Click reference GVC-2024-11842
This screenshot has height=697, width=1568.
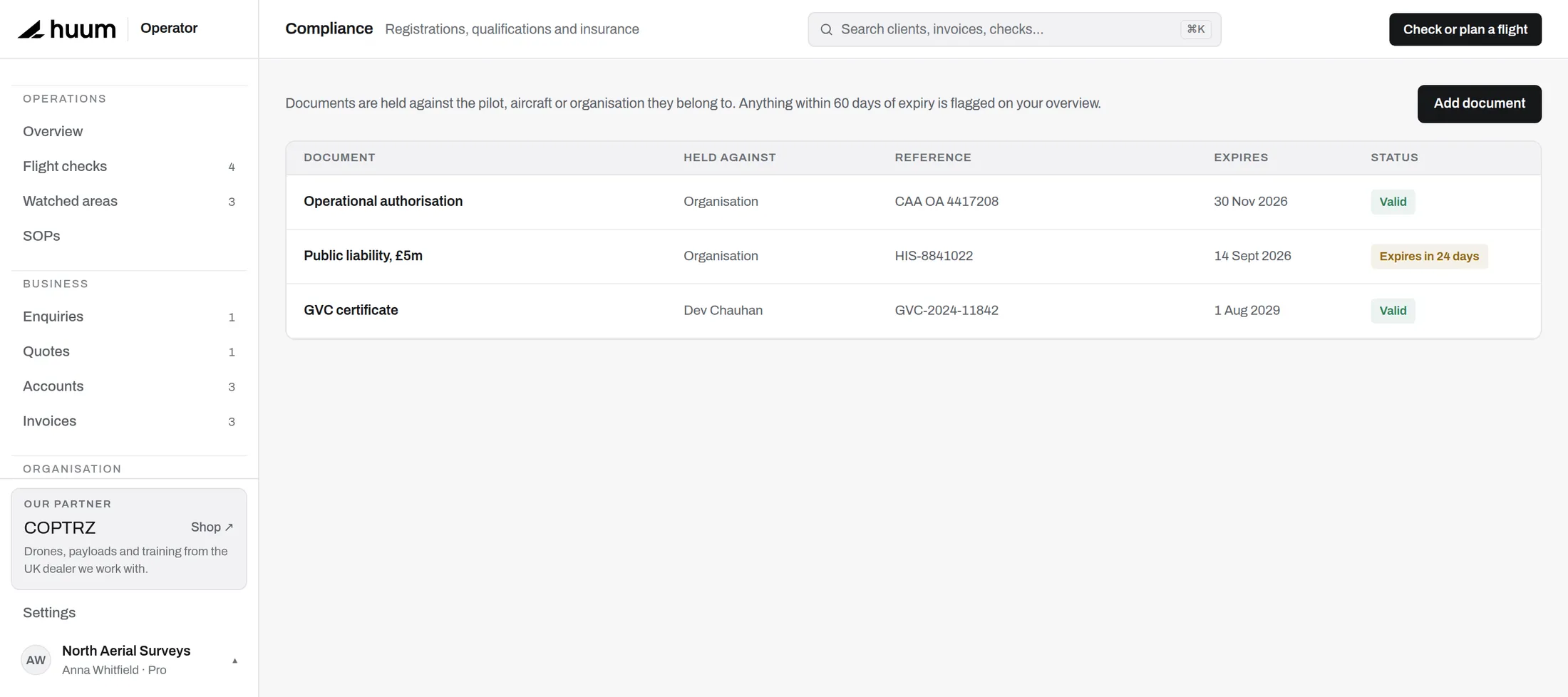coord(947,310)
